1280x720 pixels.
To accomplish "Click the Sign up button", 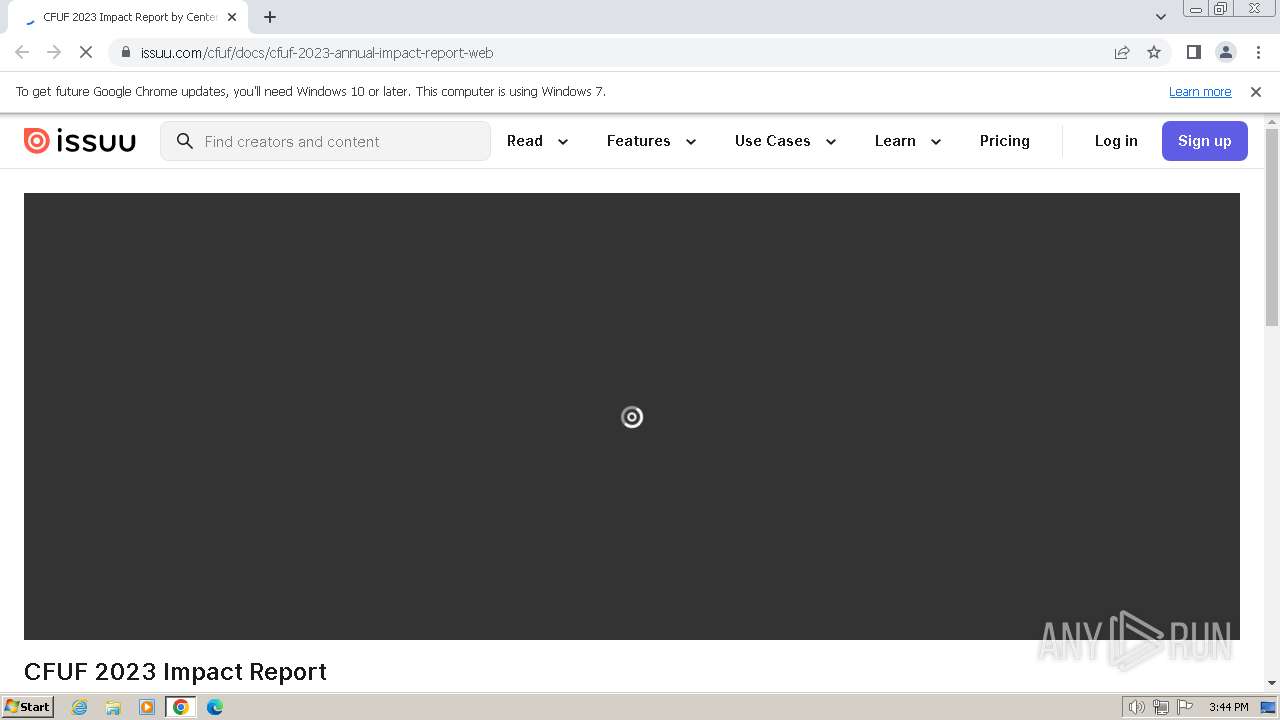I will coord(1204,141).
